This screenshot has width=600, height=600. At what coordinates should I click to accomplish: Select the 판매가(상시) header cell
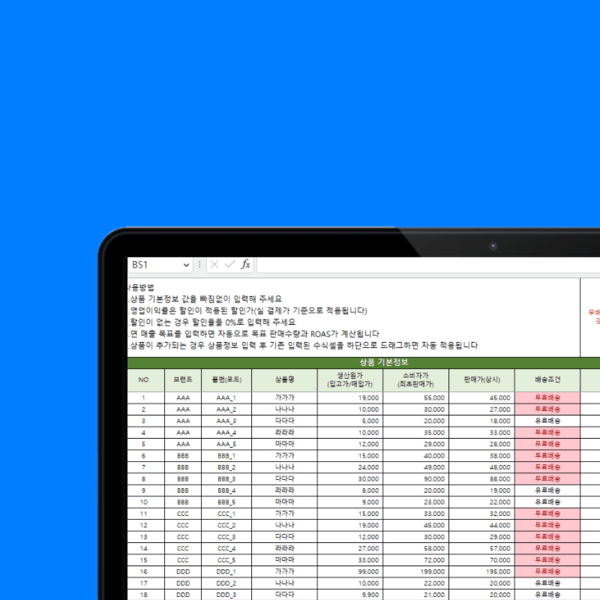coord(482,380)
